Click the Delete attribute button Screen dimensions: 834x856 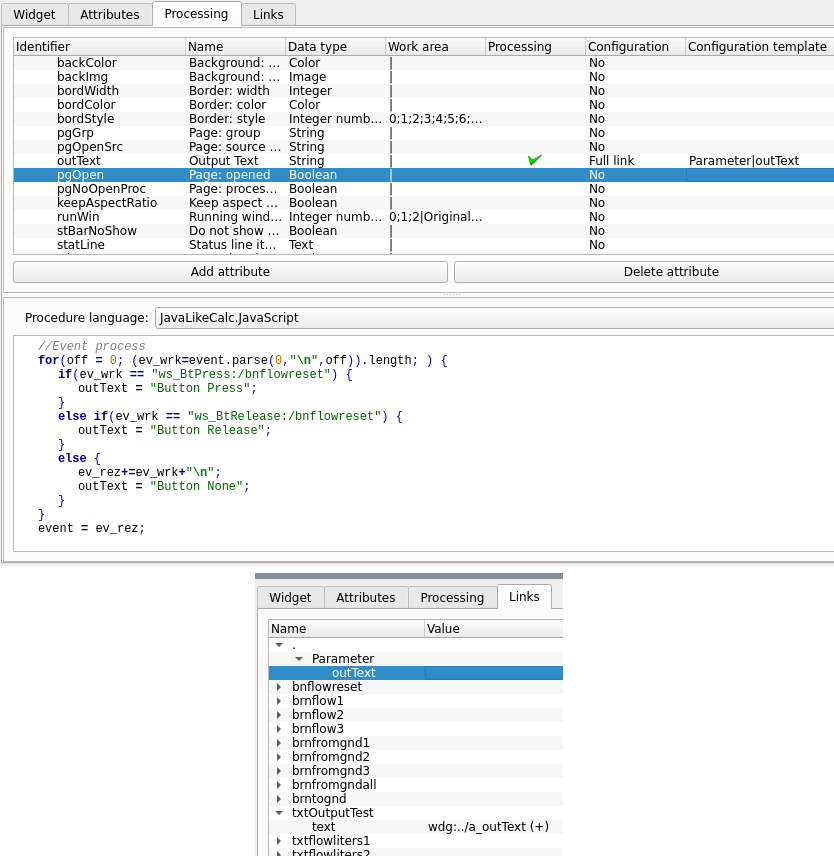[643, 272]
